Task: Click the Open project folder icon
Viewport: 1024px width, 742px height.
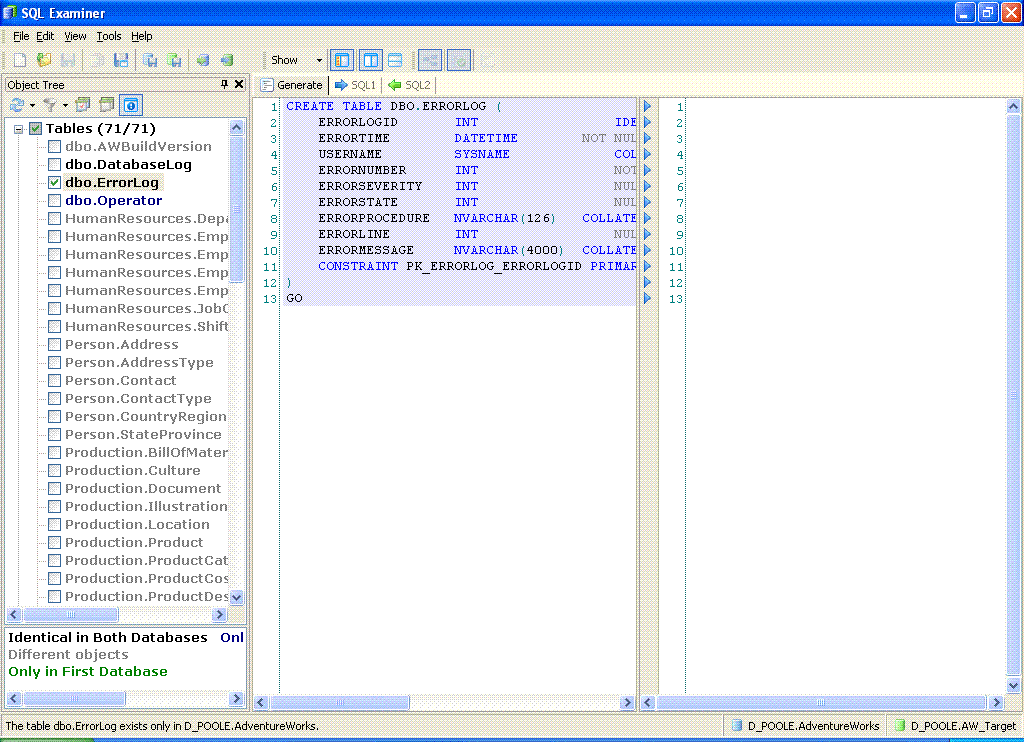Action: [44, 60]
